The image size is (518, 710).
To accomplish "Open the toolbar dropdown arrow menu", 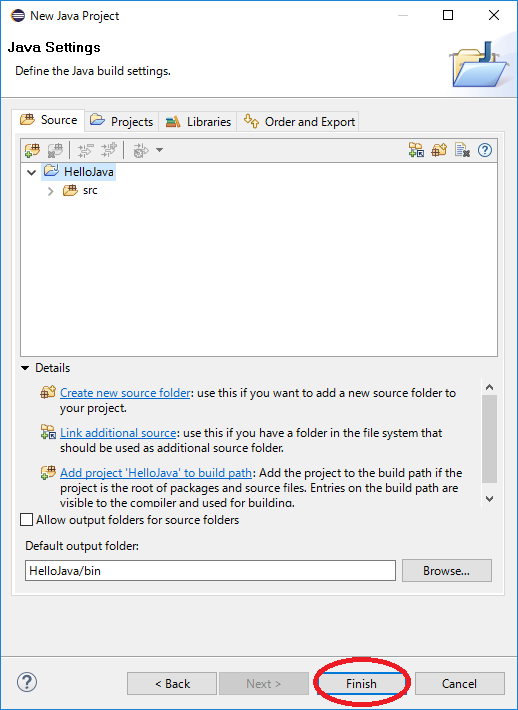I will pyautogui.click(x=159, y=150).
